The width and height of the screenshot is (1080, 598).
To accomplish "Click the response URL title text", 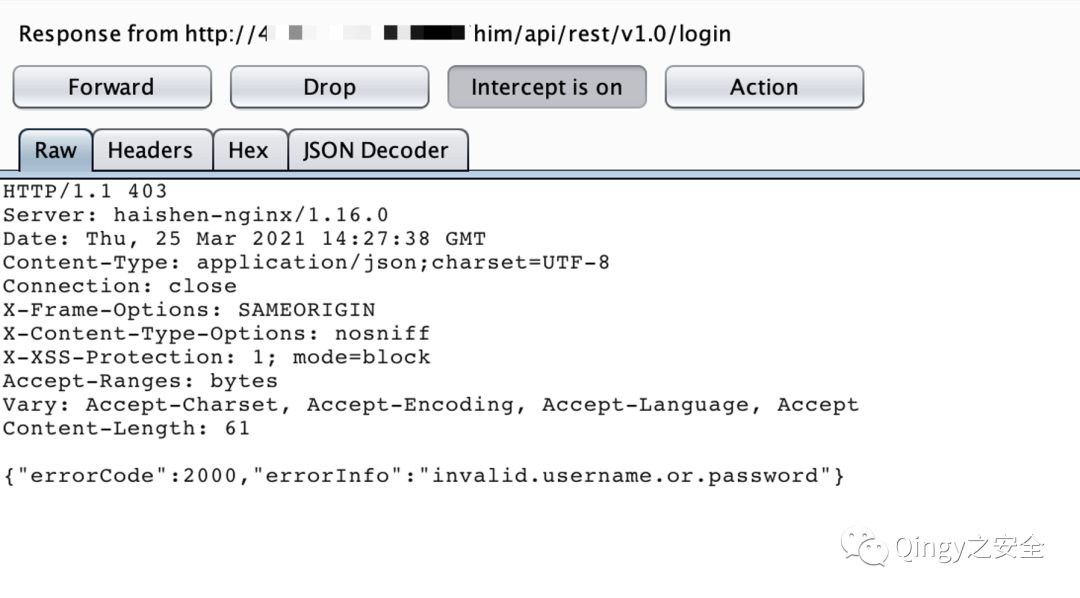I will (374, 34).
